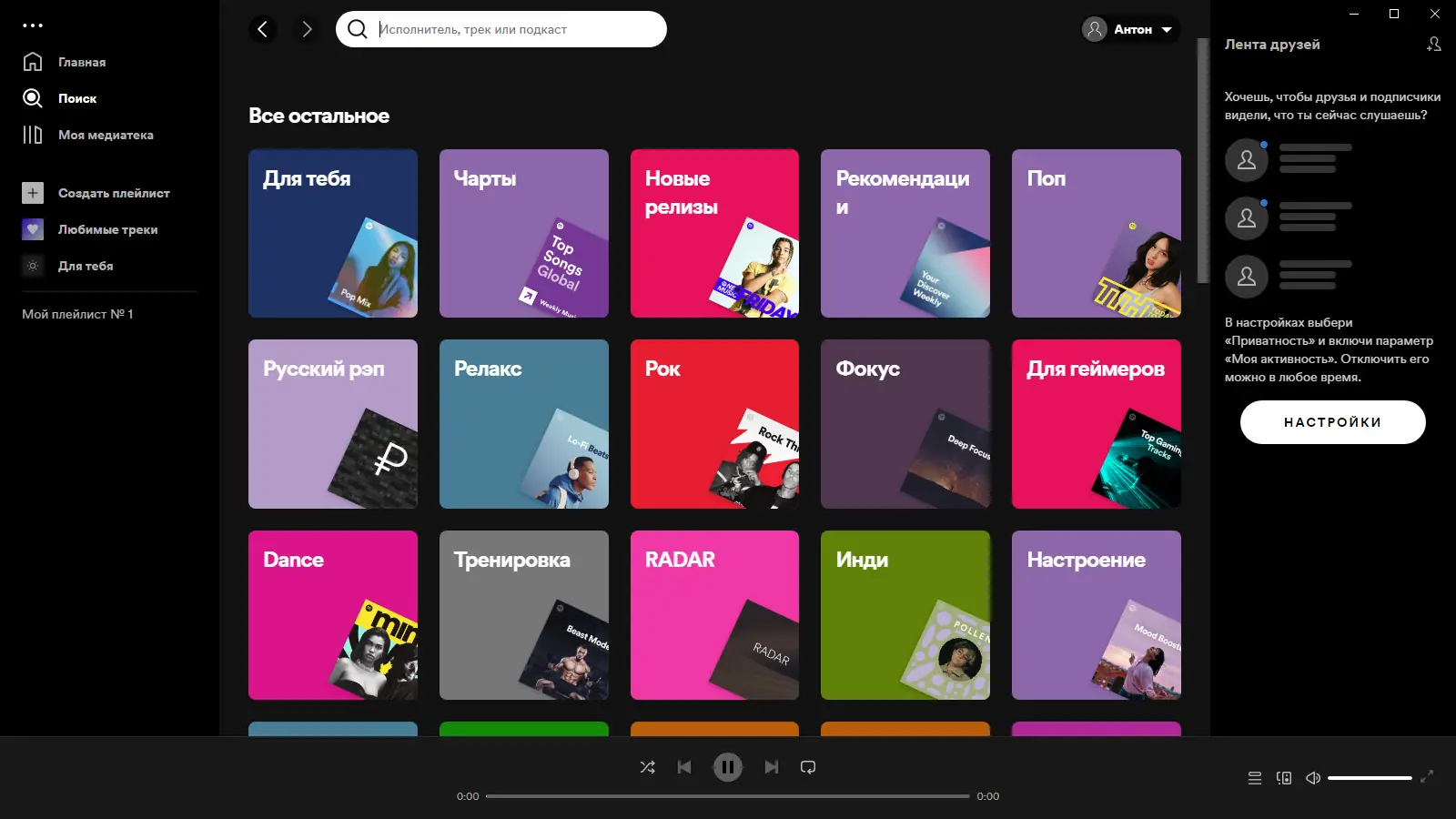Viewport: 1456px width, 819px height.
Task: Open the Dance category card
Action: click(x=333, y=615)
